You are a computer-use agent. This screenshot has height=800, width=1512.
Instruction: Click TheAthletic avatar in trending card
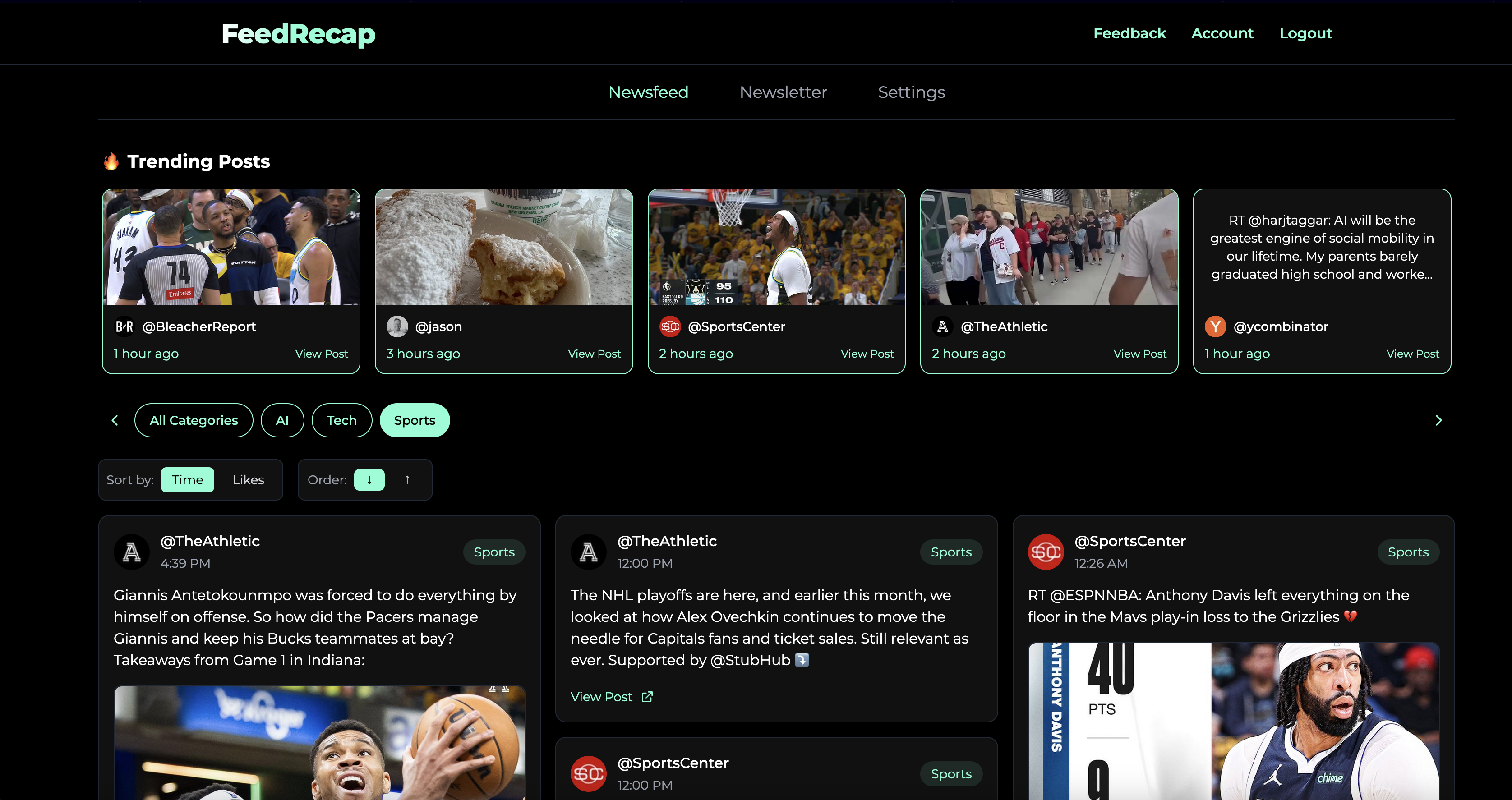pos(943,326)
